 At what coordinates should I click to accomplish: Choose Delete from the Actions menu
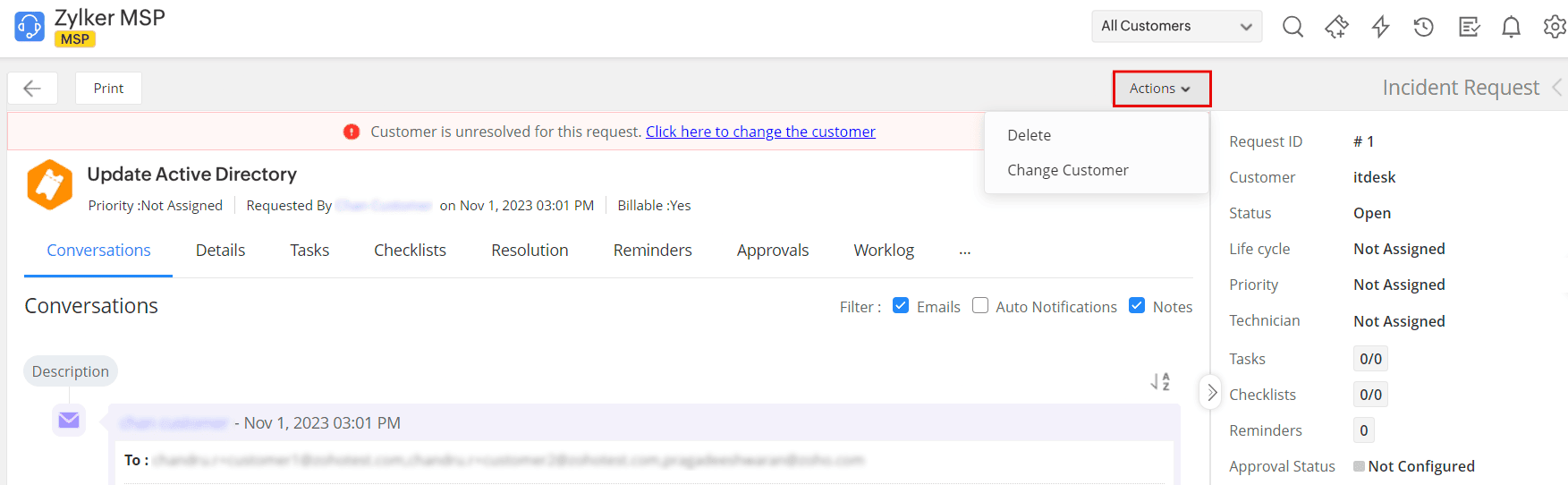coord(1029,135)
